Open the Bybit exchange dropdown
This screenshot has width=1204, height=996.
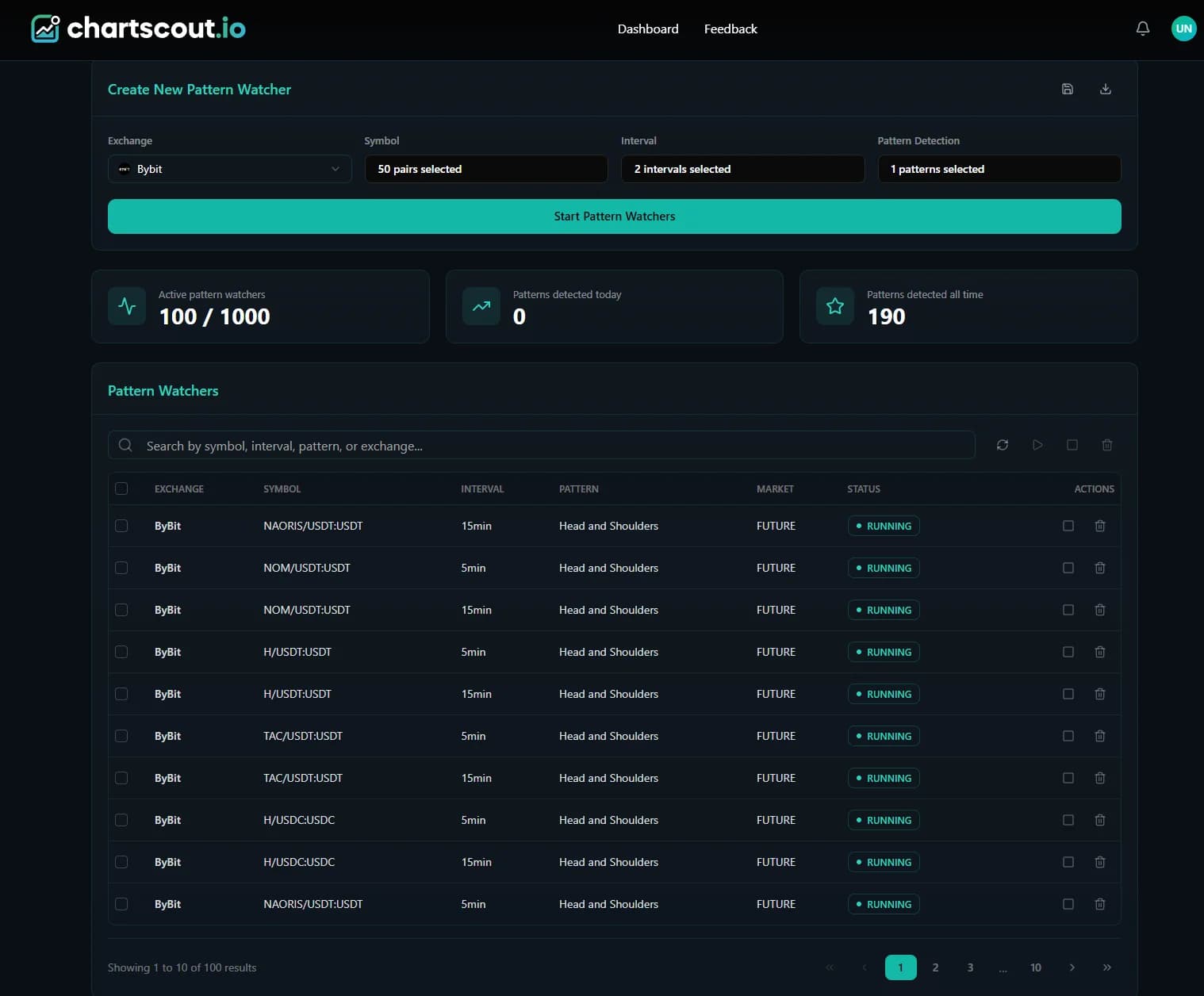[229, 169]
